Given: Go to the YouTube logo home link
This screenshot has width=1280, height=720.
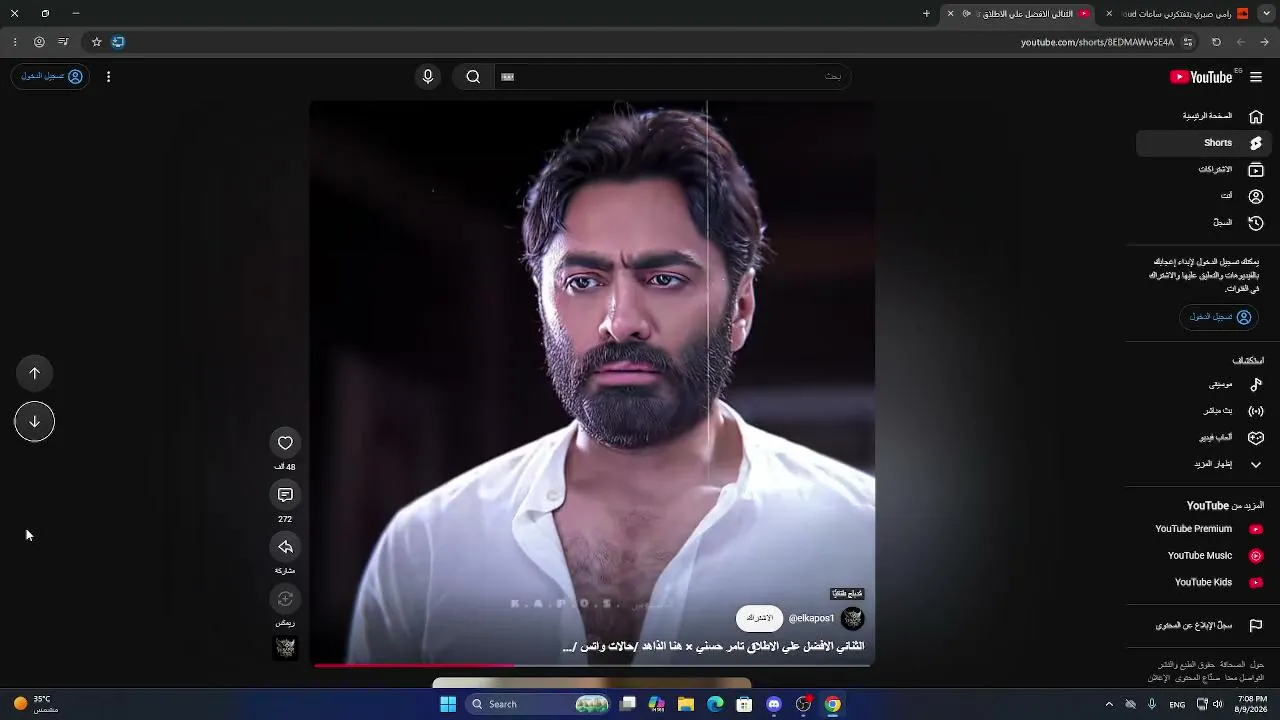Looking at the screenshot, I should click(x=1201, y=77).
